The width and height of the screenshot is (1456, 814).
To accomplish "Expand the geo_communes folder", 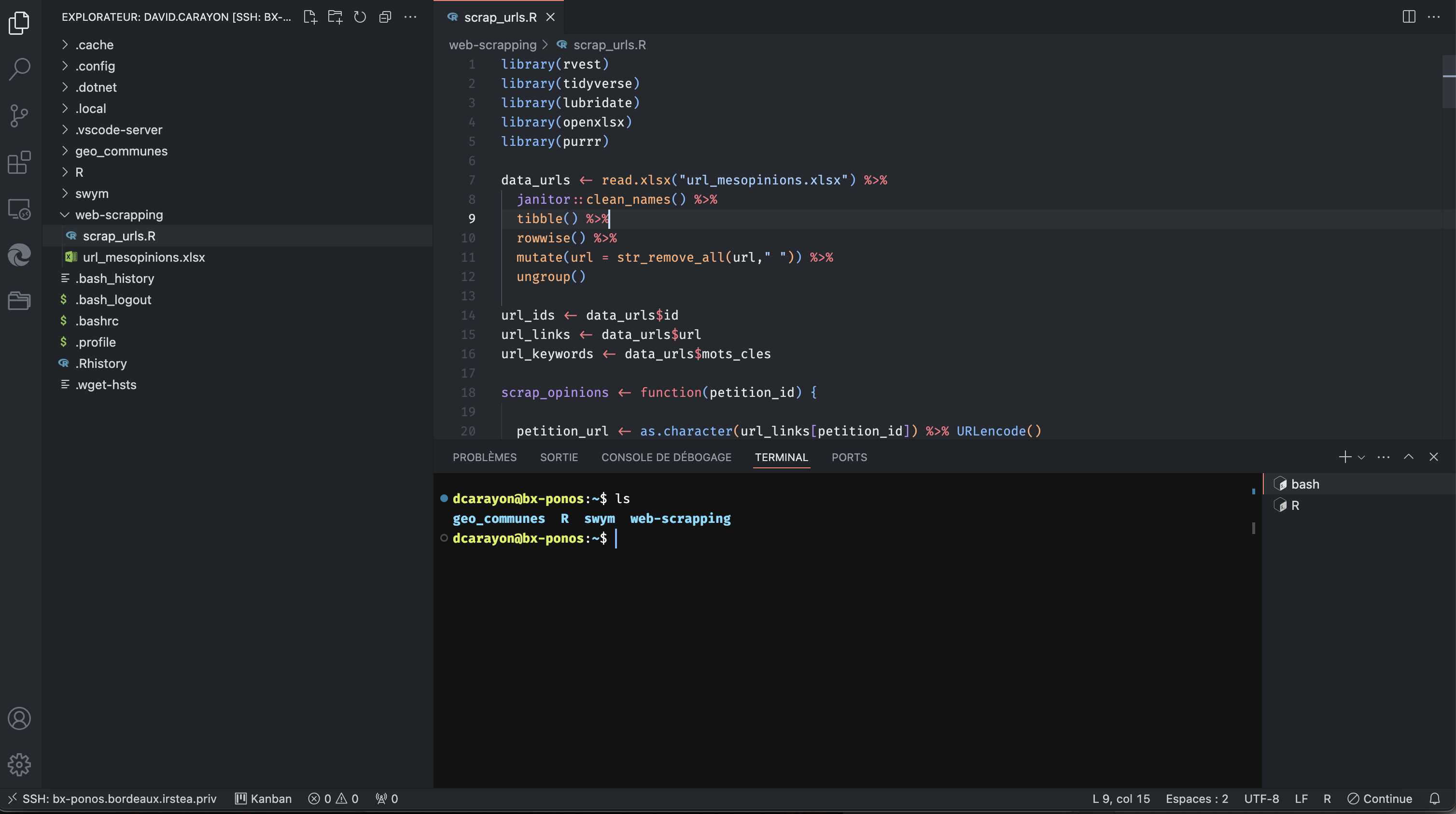I will tap(121, 151).
